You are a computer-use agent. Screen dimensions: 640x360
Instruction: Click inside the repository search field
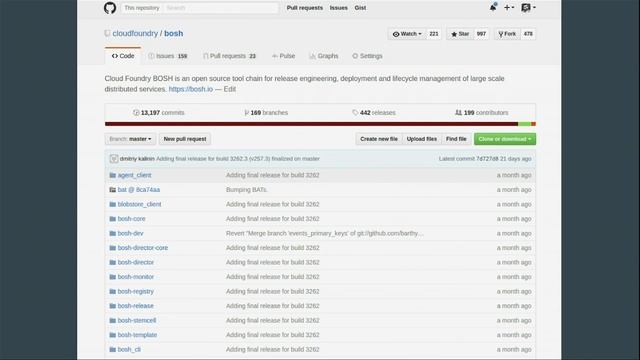[220, 8]
